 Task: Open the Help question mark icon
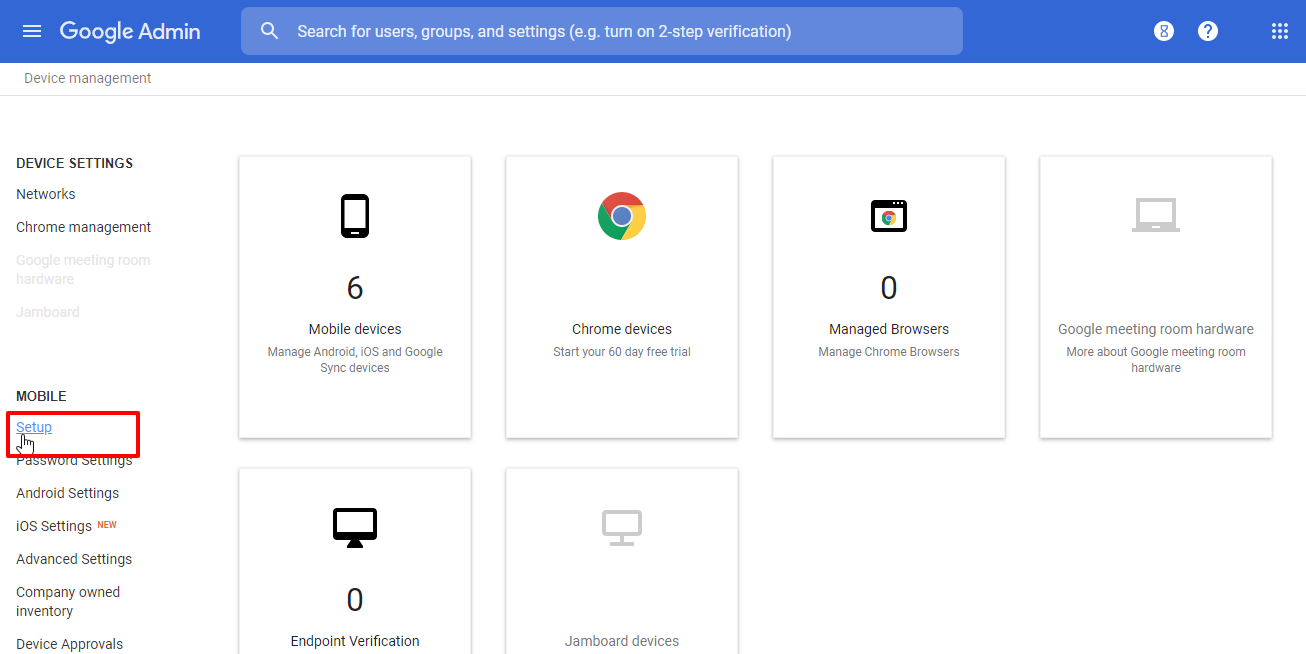click(1208, 31)
